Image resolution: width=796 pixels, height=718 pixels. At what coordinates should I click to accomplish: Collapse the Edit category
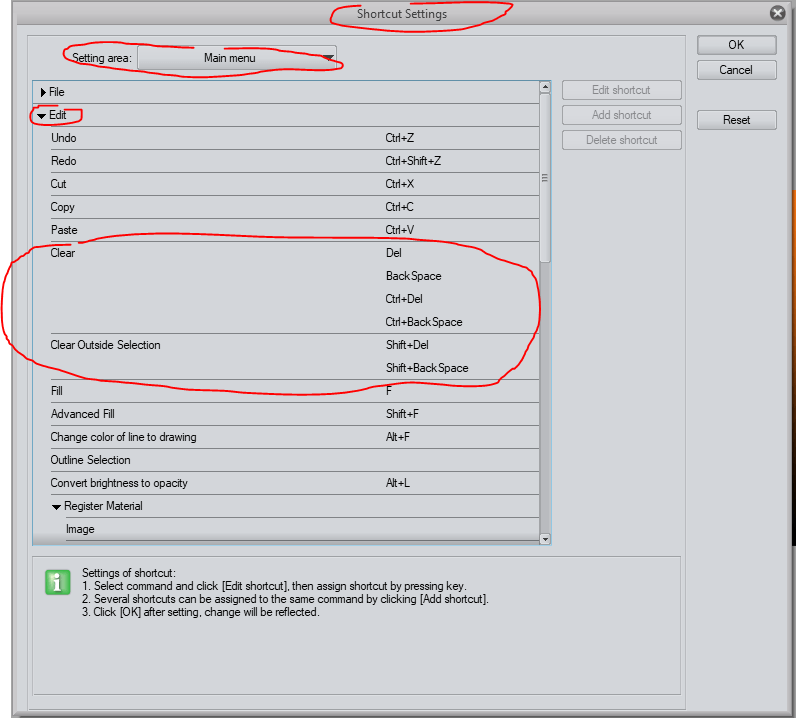pyautogui.click(x=42, y=115)
